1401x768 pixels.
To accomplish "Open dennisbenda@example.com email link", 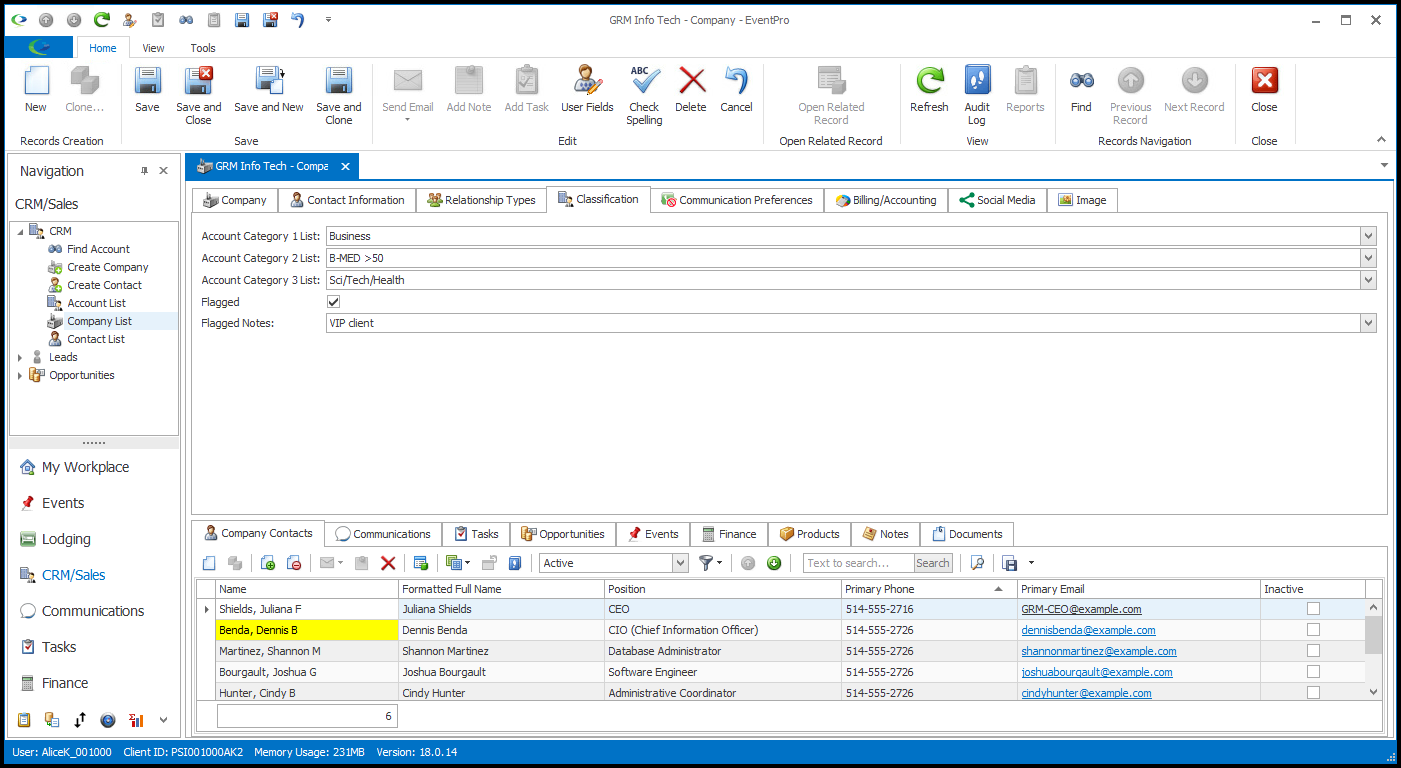I will click(x=1088, y=630).
